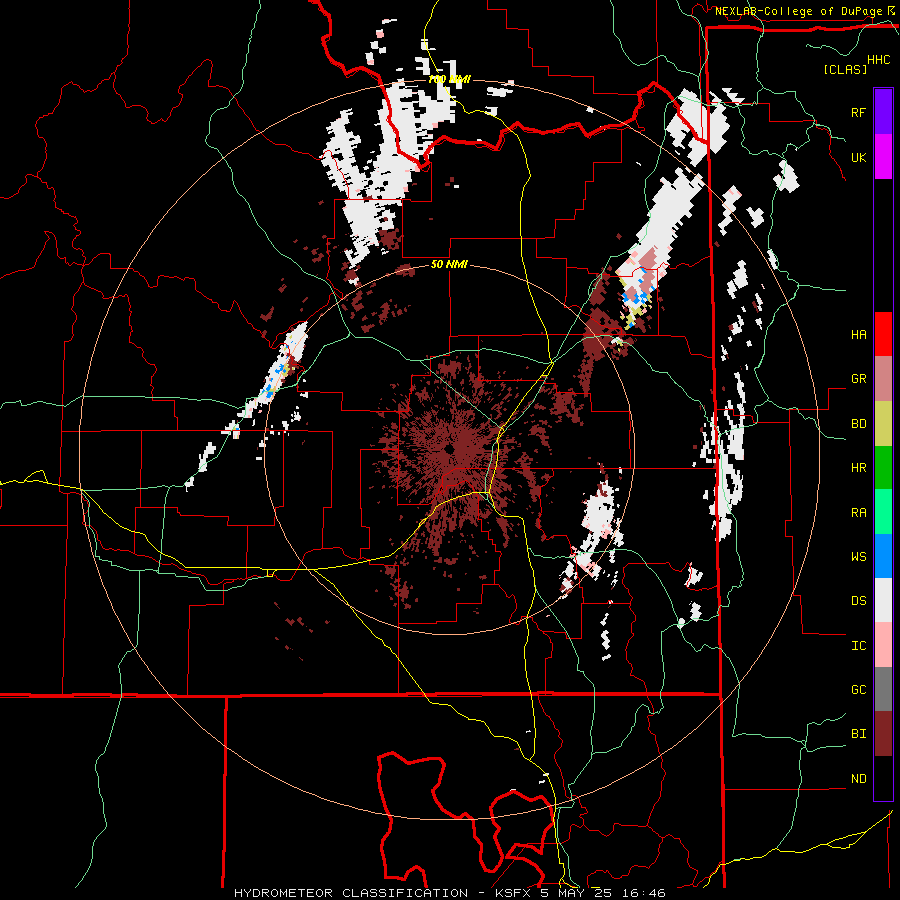
Task: Select the pink IC ice crystals swatch
Action: tap(883, 645)
